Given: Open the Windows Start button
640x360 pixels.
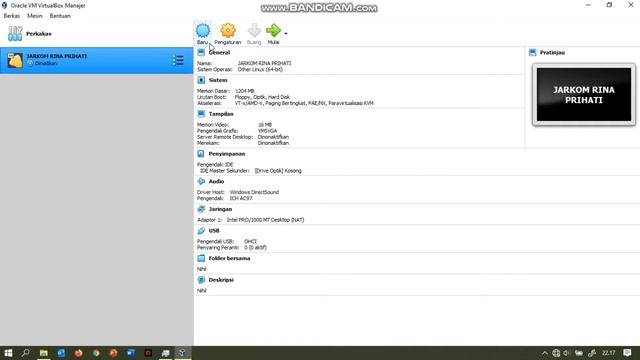Looking at the screenshot, I should (x=8, y=353).
